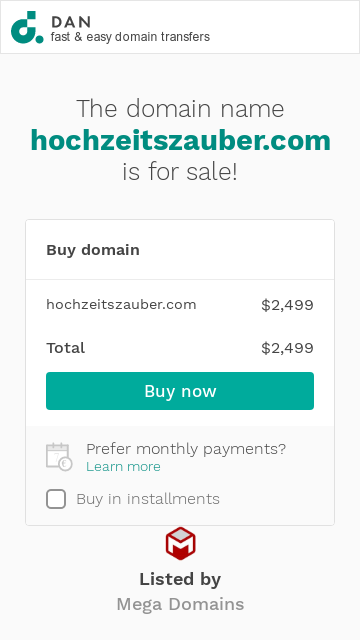The width and height of the screenshot is (360, 640).
Task: Click the red Mega Domains cube logo
Action: (x=180, y=543)
